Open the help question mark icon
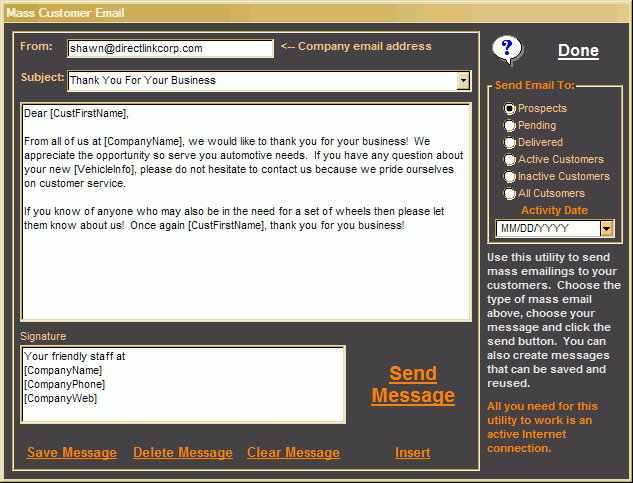This screenshot has width=633, height=483. click(x=507, y=50)
